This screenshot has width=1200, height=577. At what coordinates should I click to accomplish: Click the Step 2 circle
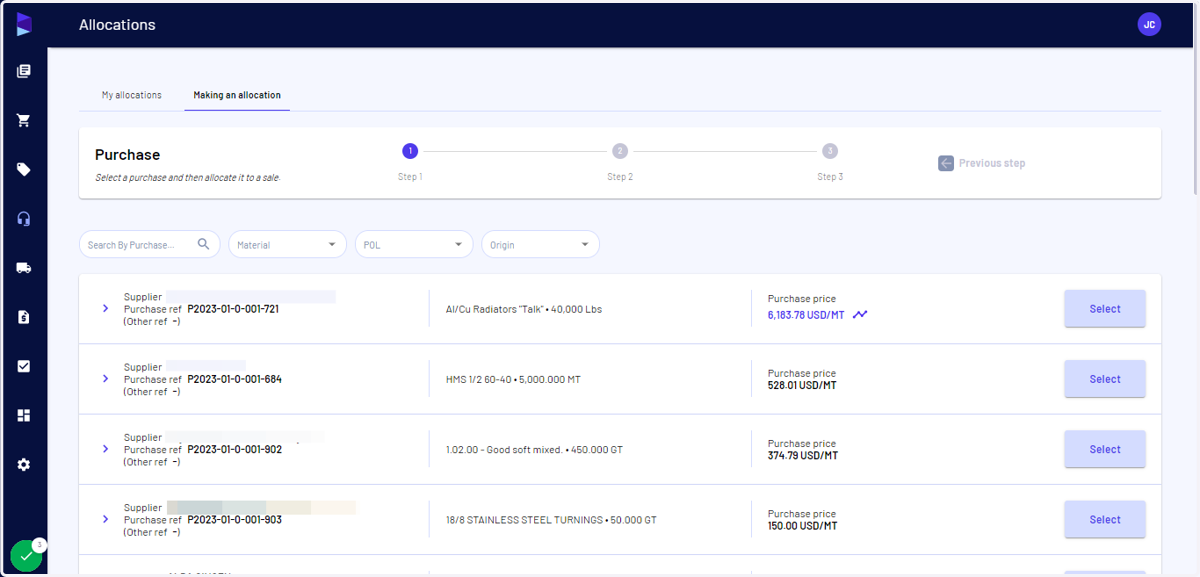[x=620, y=151]
